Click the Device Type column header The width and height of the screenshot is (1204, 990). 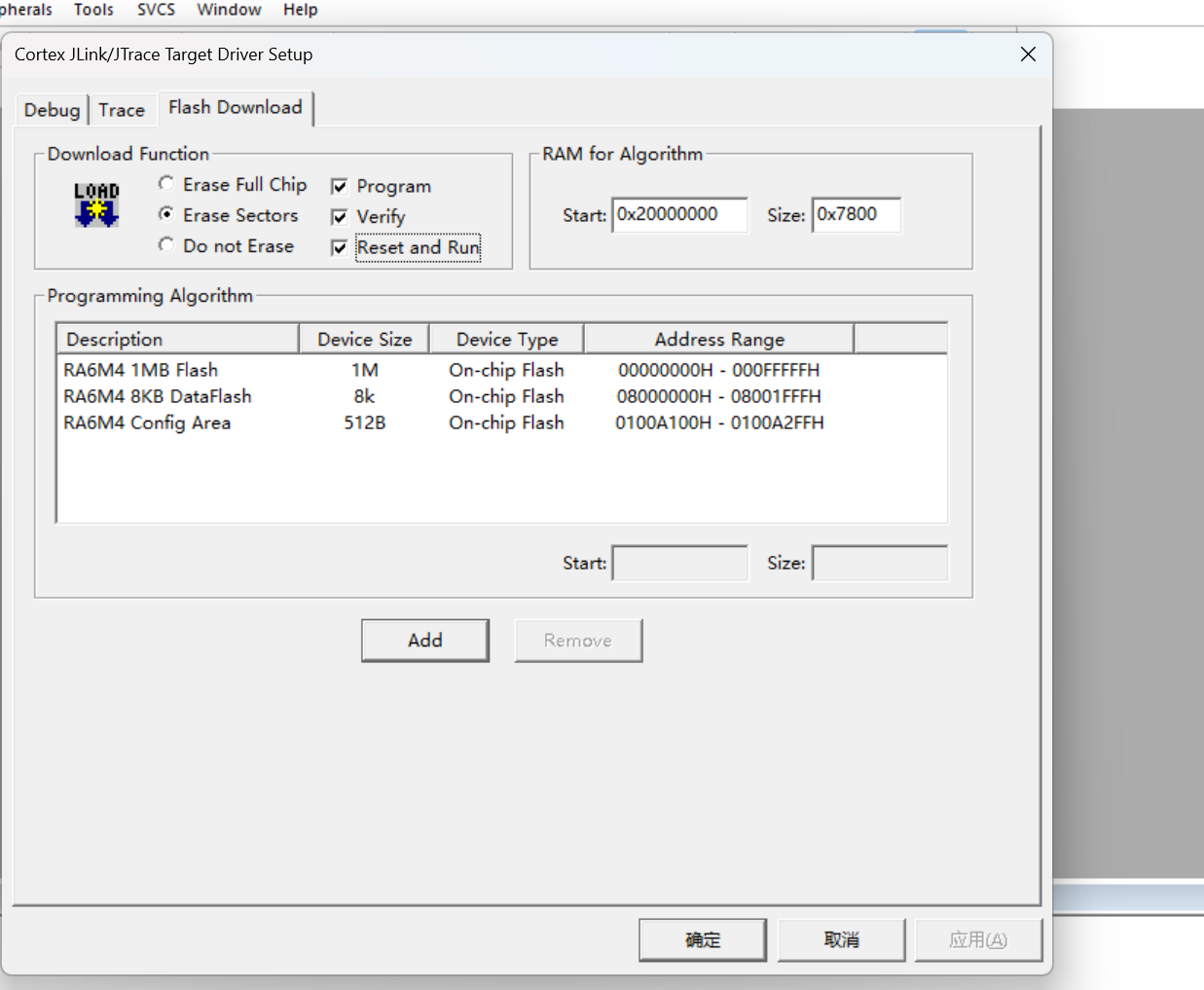click(507, 339)
